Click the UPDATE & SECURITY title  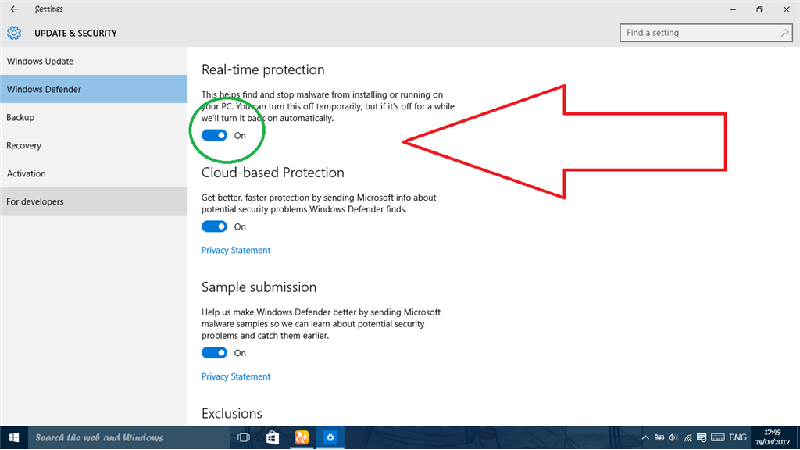coord(76,33)
